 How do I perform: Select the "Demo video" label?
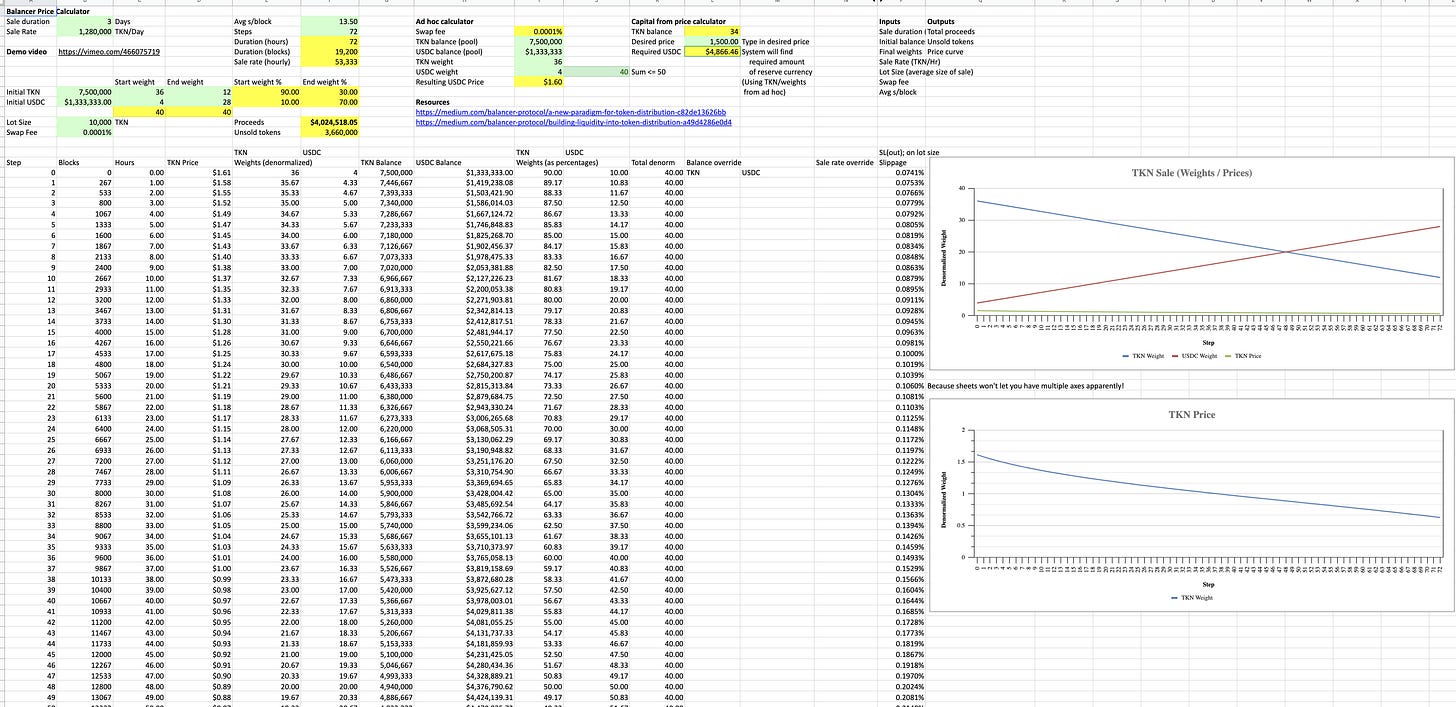[27, 51]
